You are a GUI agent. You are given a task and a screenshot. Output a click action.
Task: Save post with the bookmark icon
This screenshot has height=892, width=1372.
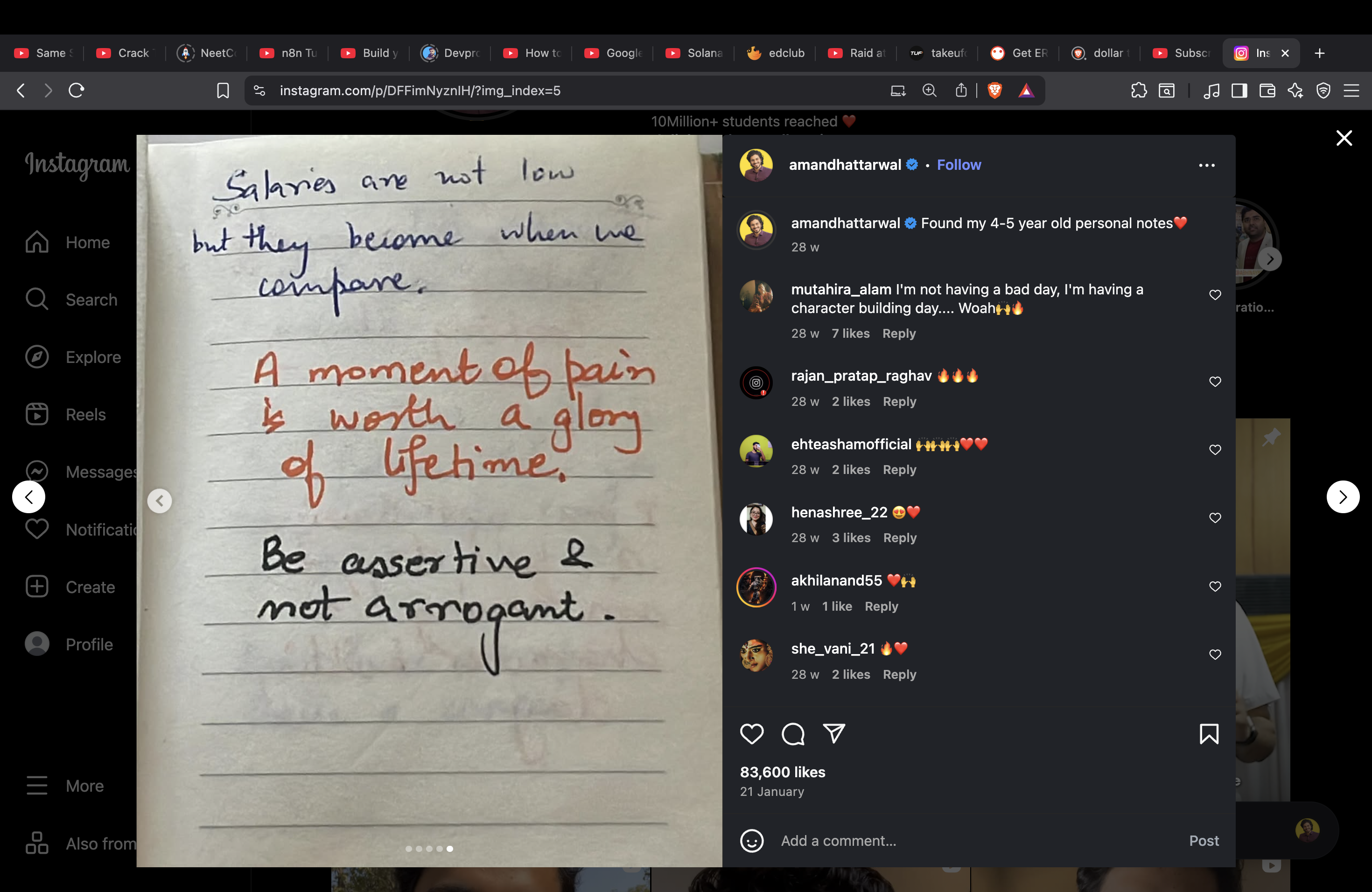1209,733
